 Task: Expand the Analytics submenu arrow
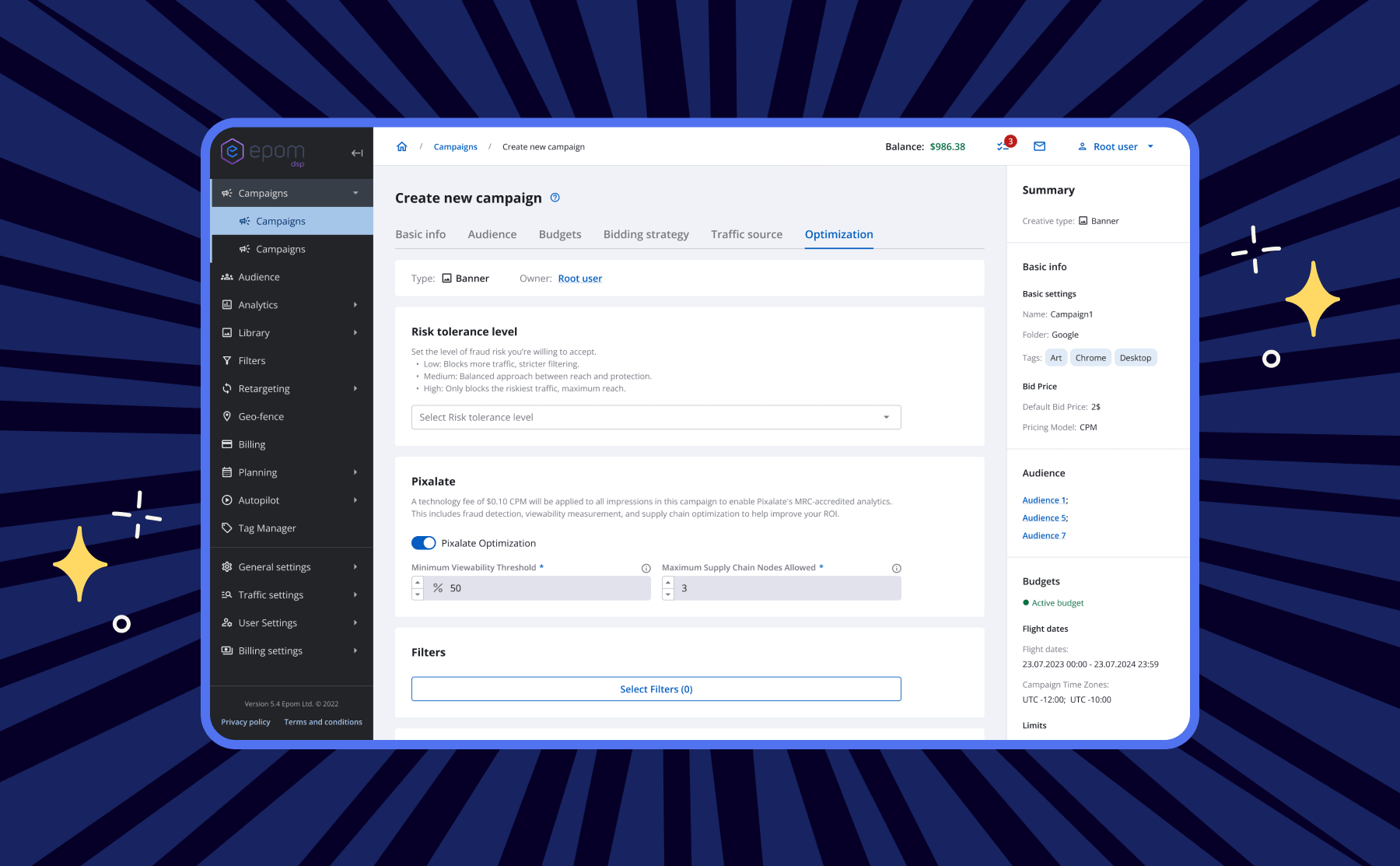(x=355, y=305)
